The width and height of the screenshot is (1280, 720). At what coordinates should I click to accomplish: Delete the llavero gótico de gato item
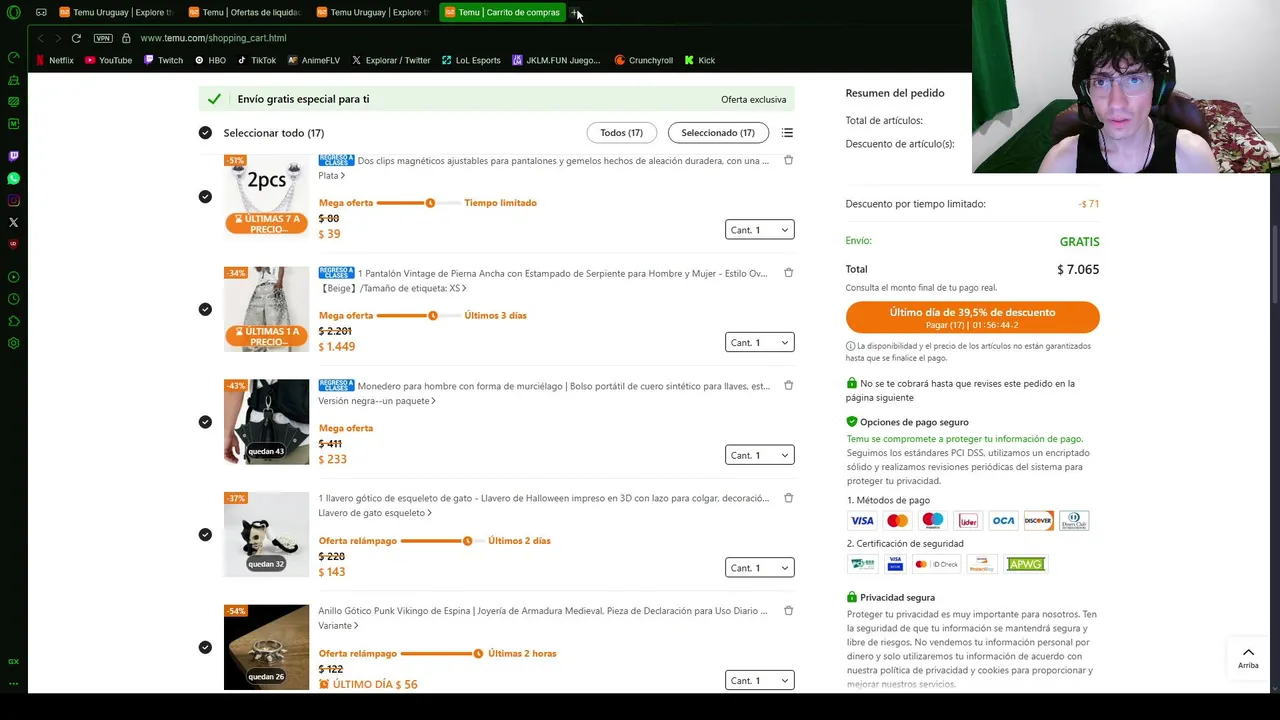click(788, 497)
